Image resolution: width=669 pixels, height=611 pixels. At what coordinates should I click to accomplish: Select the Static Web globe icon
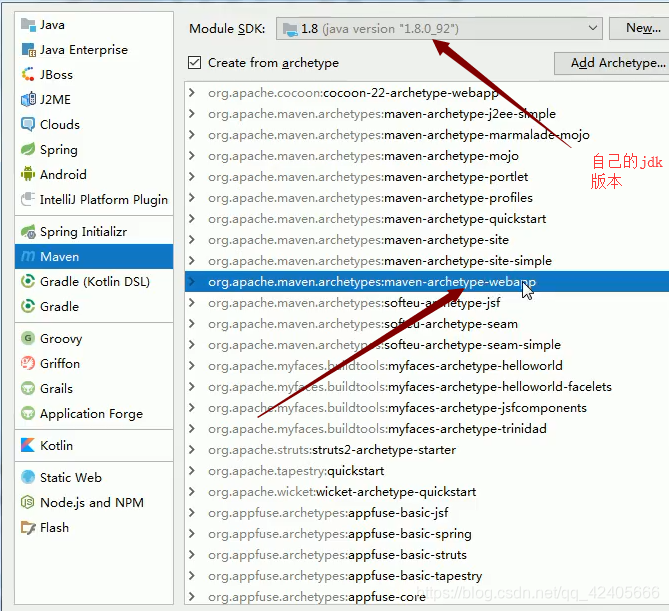click(28, 477)
